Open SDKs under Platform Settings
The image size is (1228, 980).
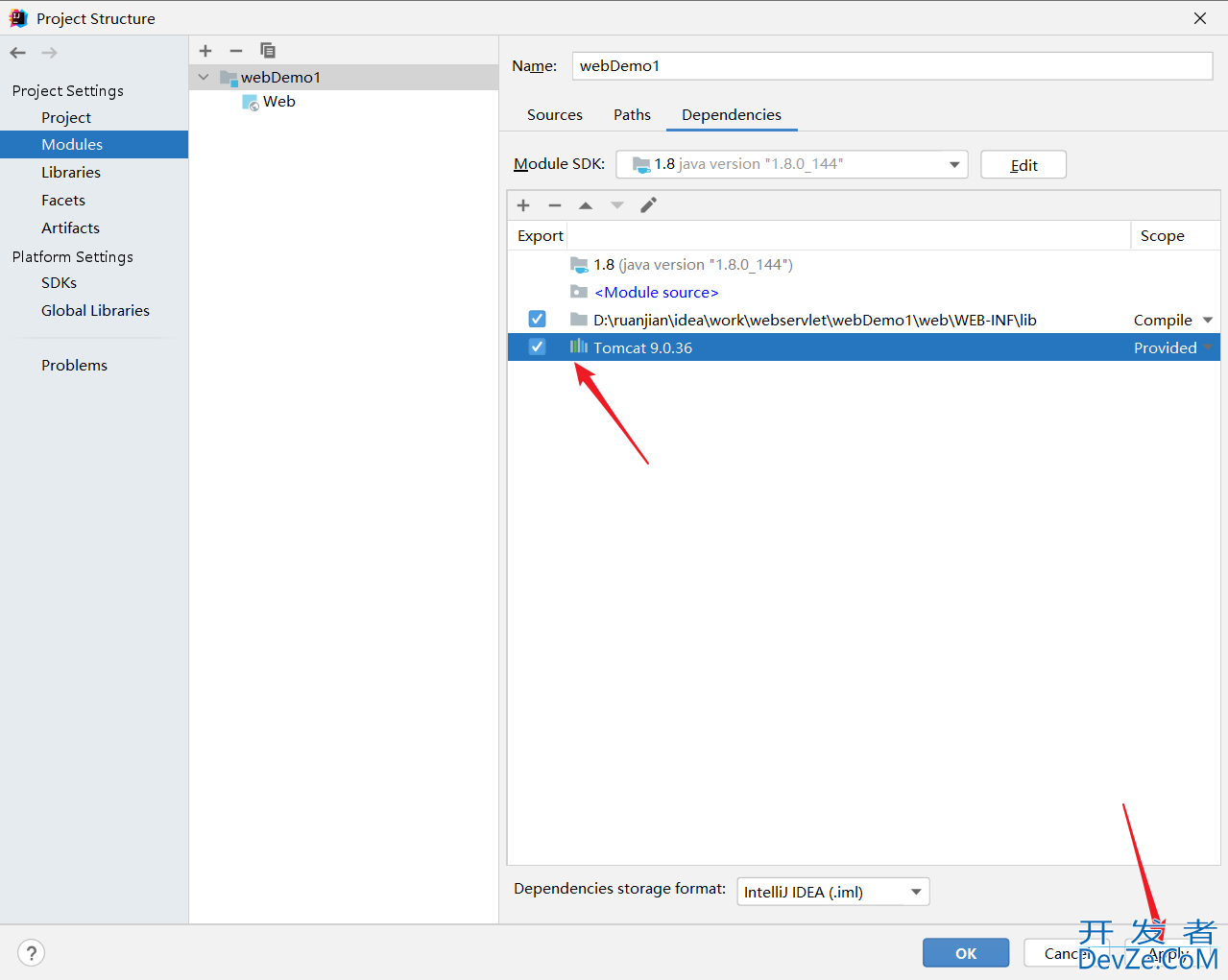(x=59, y=282)
